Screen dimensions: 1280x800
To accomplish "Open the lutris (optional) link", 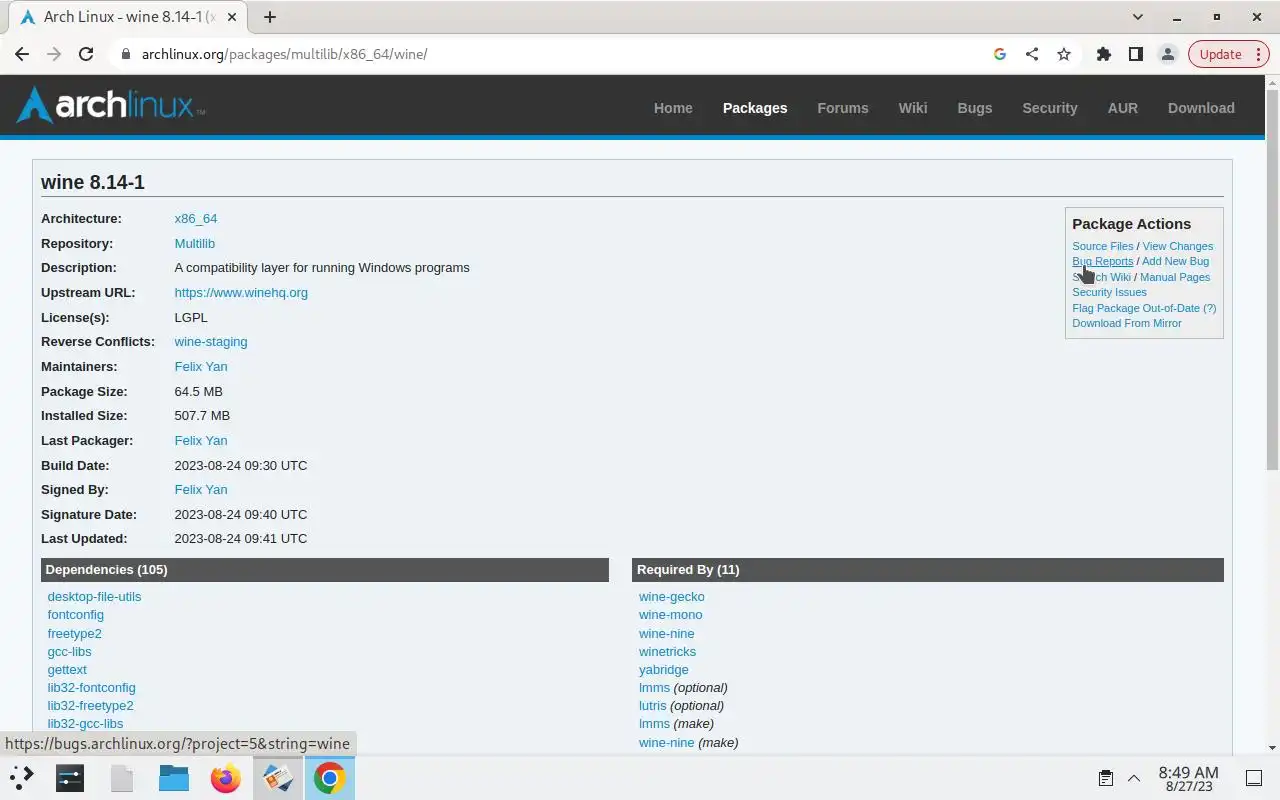I will [652, 706].
